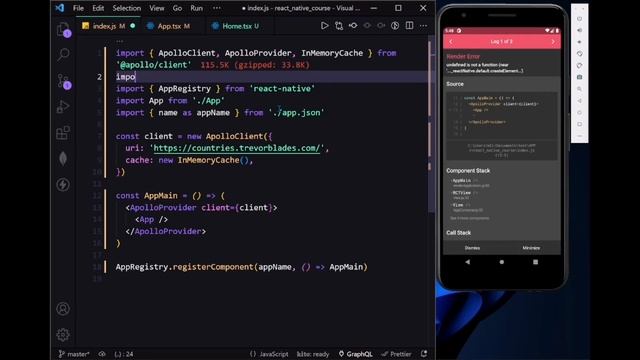
Task: Split the editor to the right
Action: pyautogui.click(x=409, y=26)
